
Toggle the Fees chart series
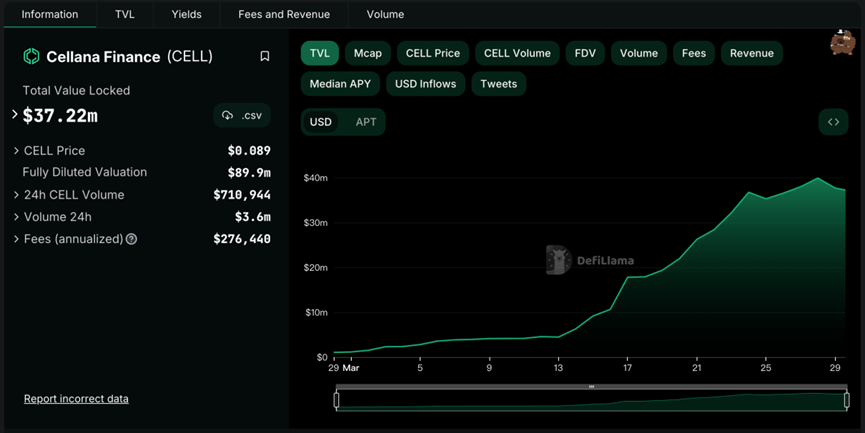pyautogui.click(x=694, y=53)
